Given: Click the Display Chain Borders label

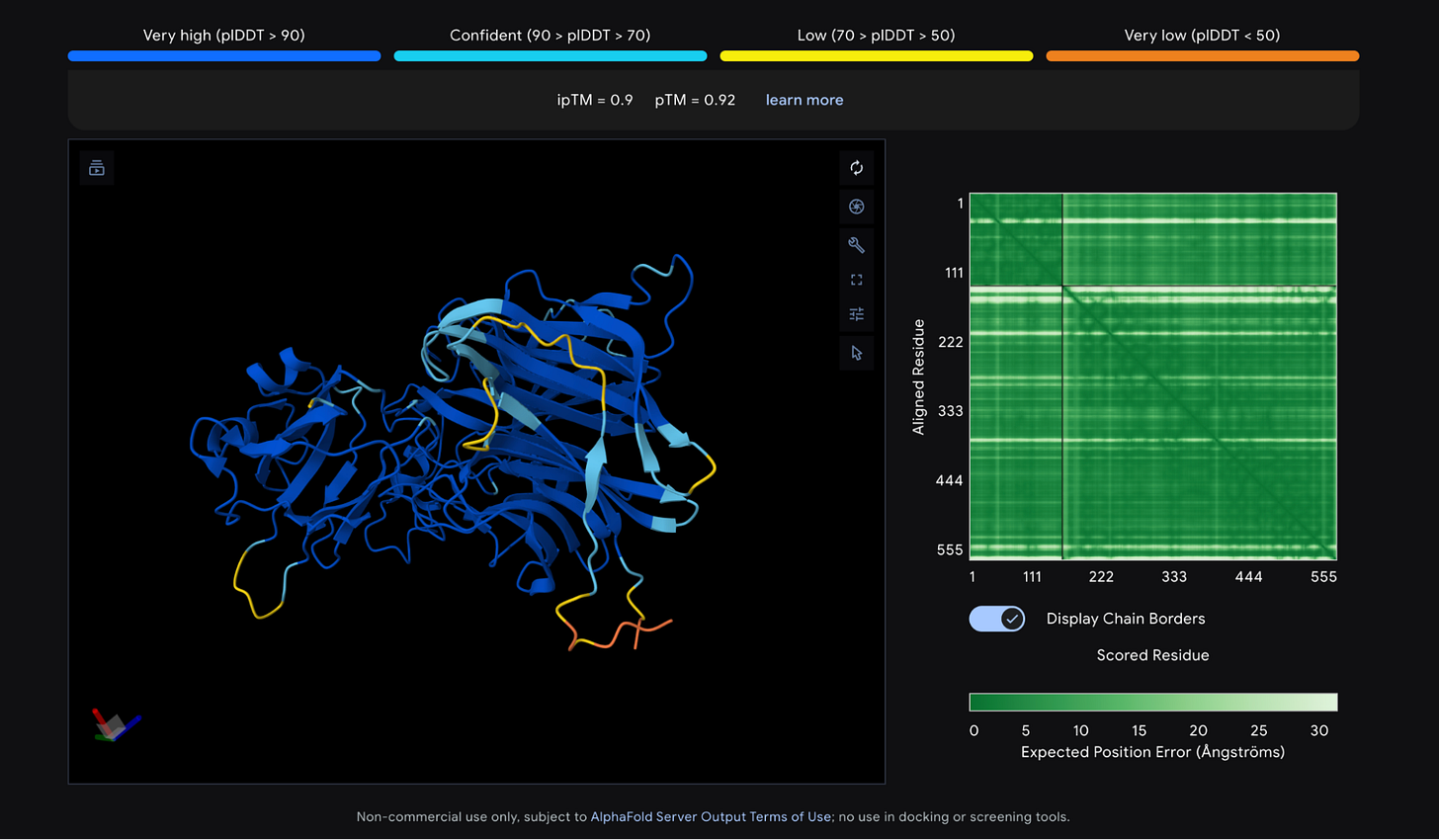Looking at the screenshot, I should coord(1126,619).
